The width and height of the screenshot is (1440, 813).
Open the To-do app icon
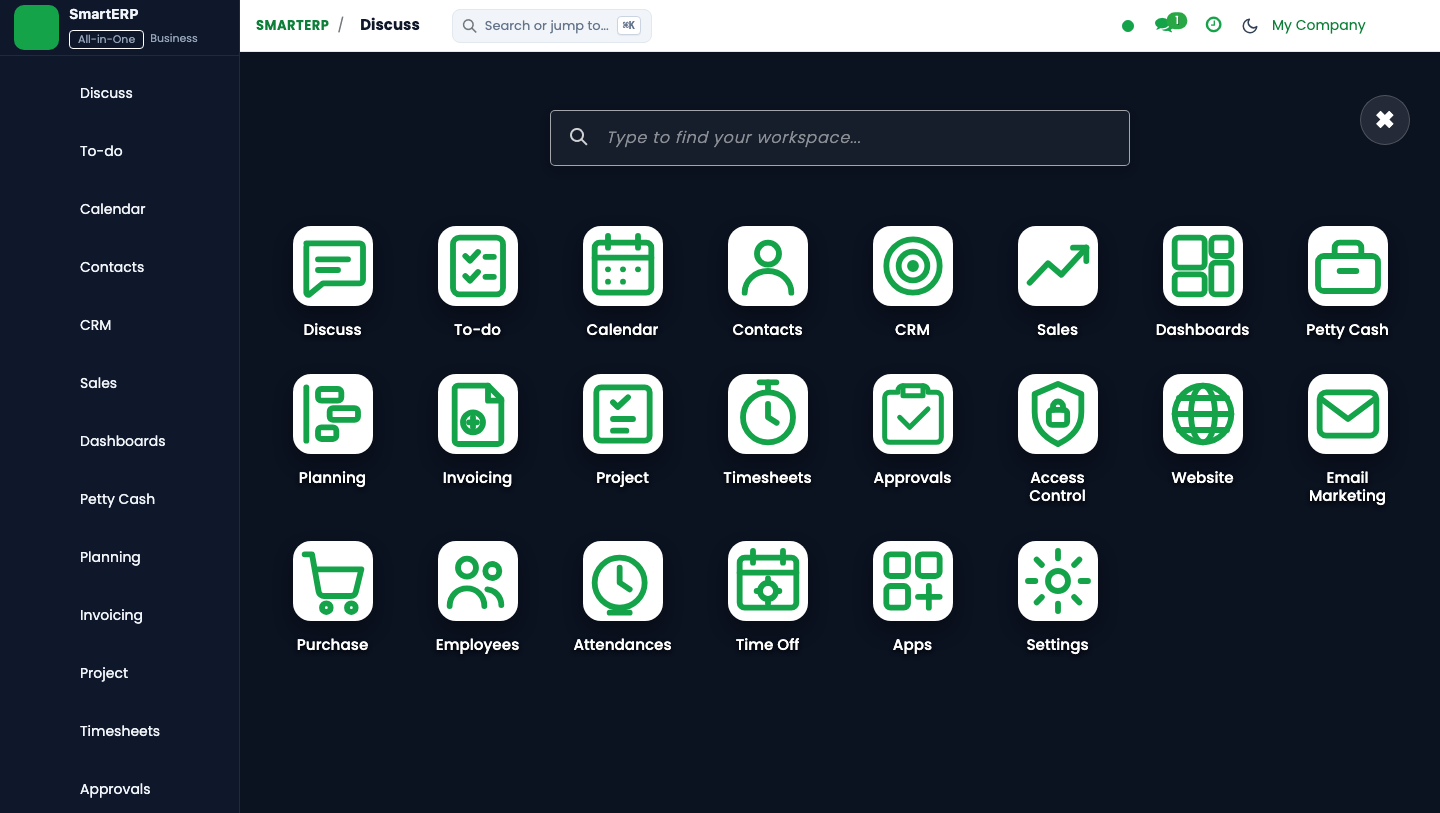[478, 266]
